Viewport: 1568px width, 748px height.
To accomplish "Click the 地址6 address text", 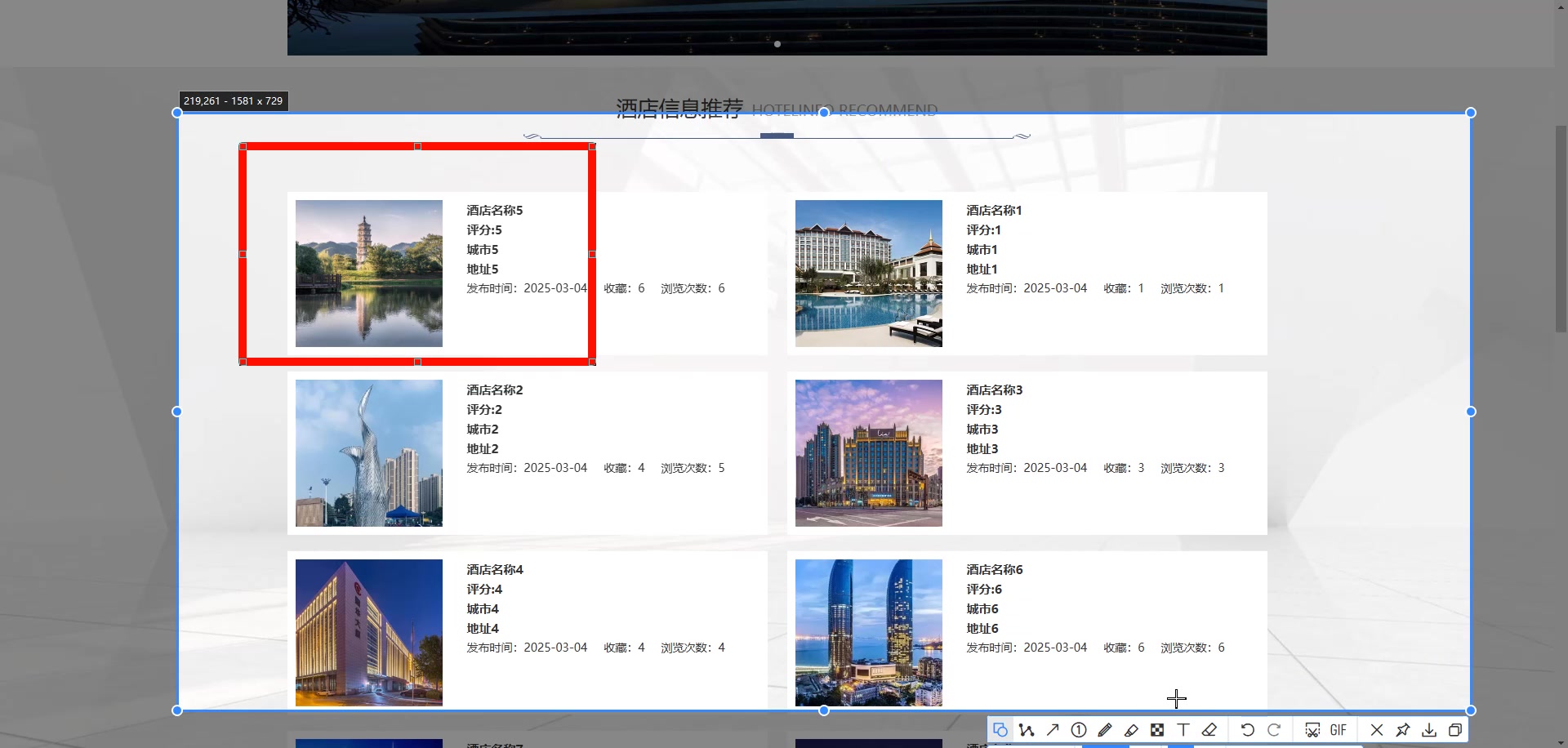I will point(982,629).
